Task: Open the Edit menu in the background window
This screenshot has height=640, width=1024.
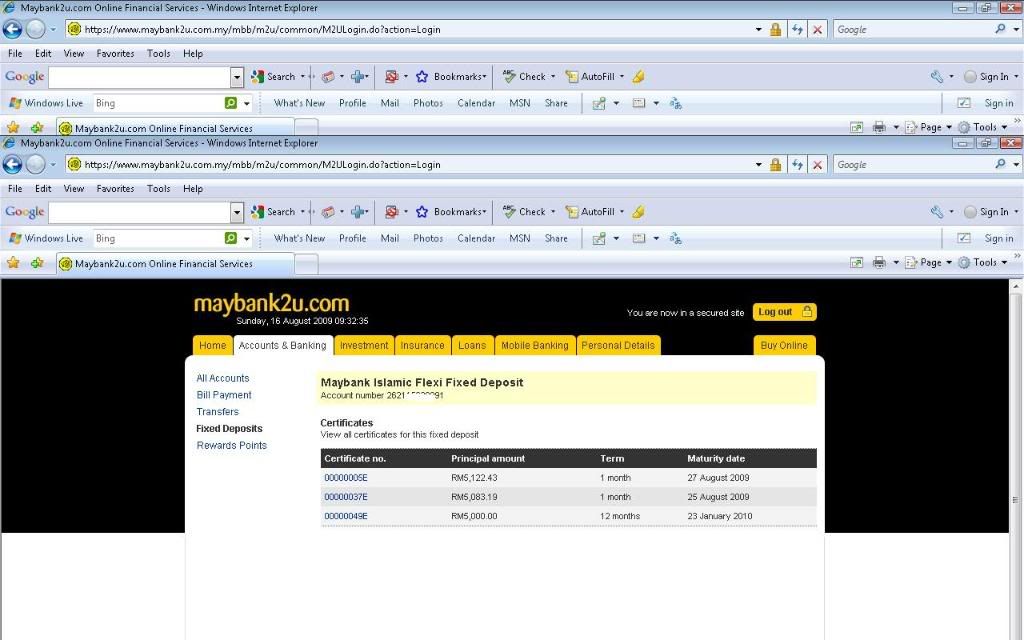Action: tap(43, 54)
